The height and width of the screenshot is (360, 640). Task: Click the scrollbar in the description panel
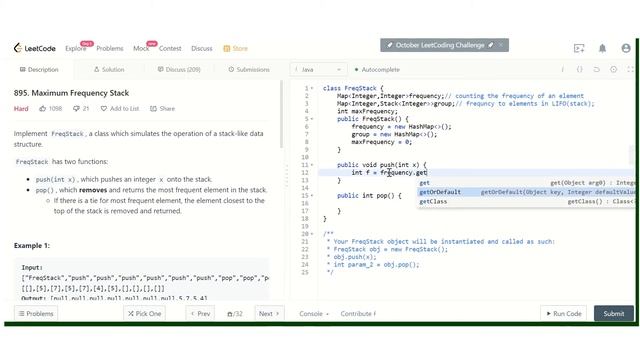point(281,114)
